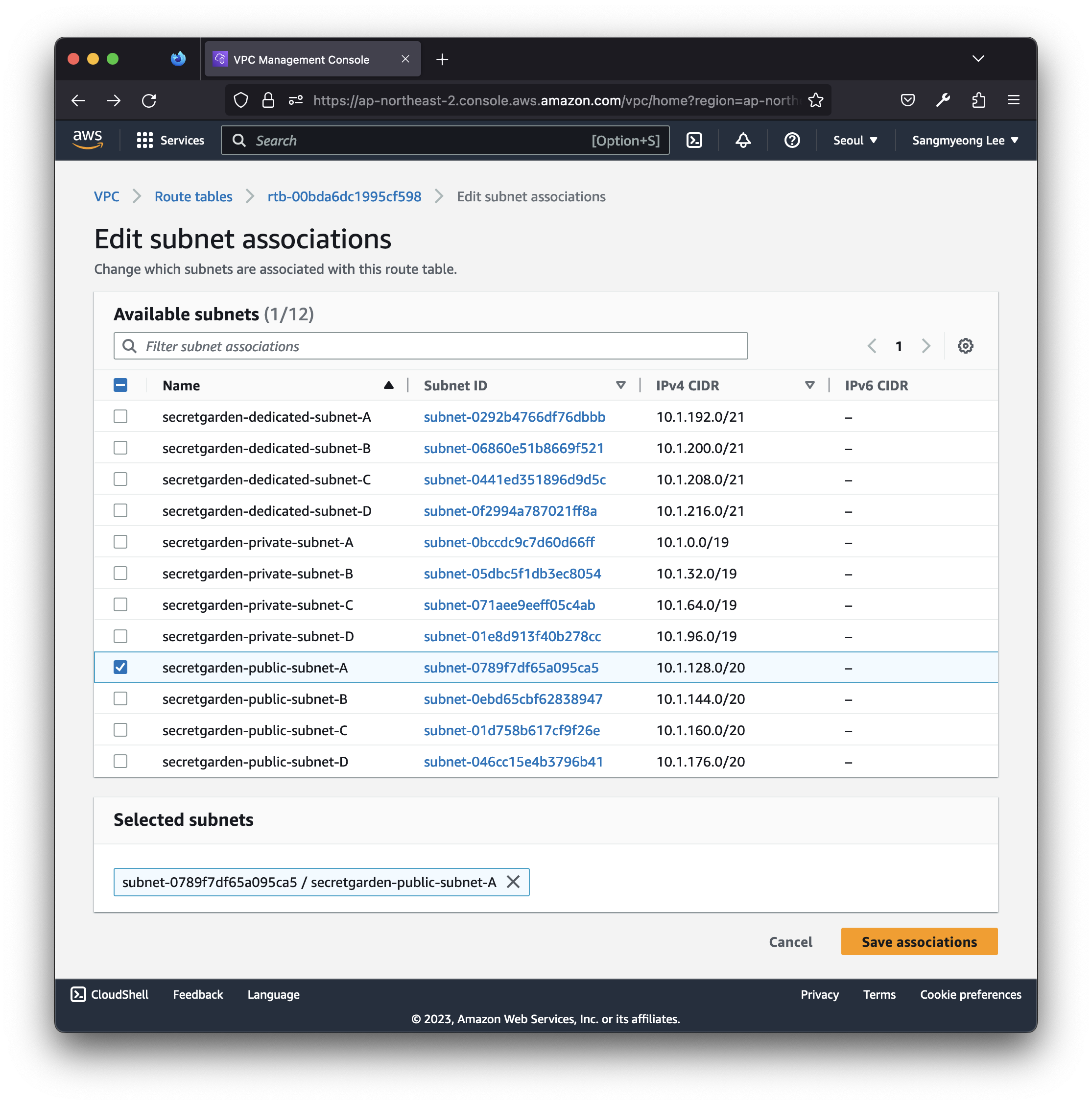Screen dimensions: 1092x1105
Task: Check secretgarden-private-subnet-C
Action: pyautogui.click(x=120, y=604)
